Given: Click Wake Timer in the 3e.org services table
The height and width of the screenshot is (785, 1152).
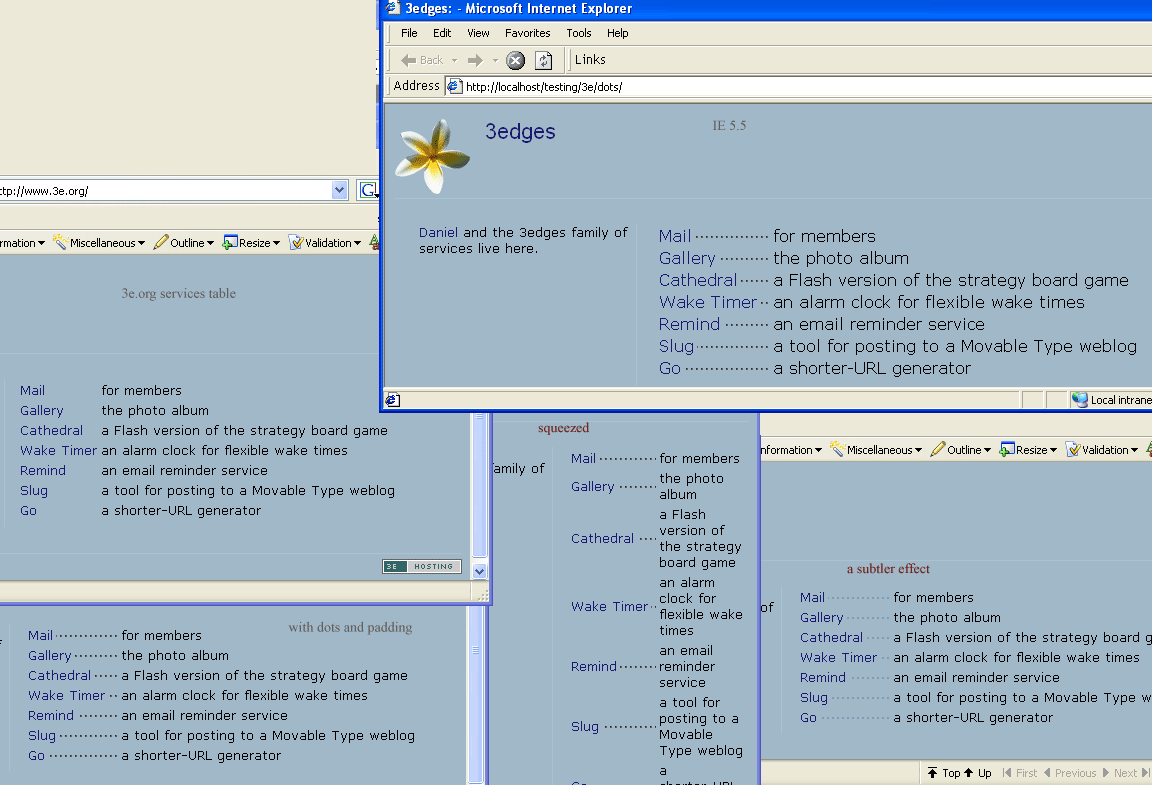Looking at the screenshot, I should (58, 450).
